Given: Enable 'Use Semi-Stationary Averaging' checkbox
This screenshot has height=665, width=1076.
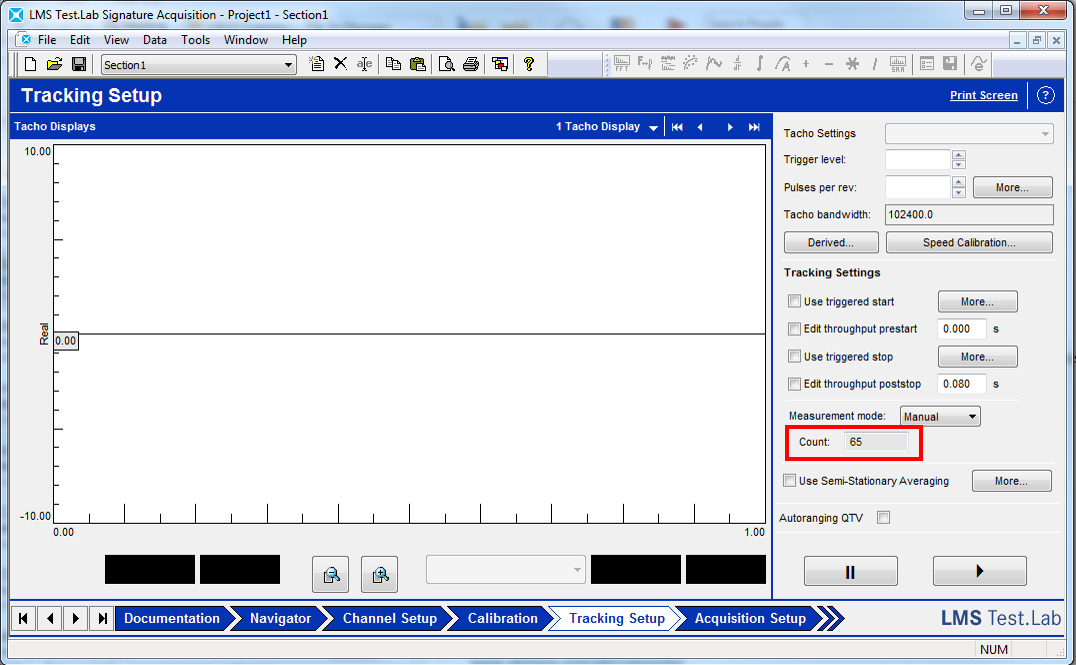Looking at the screenshot, I should (790, 480).
